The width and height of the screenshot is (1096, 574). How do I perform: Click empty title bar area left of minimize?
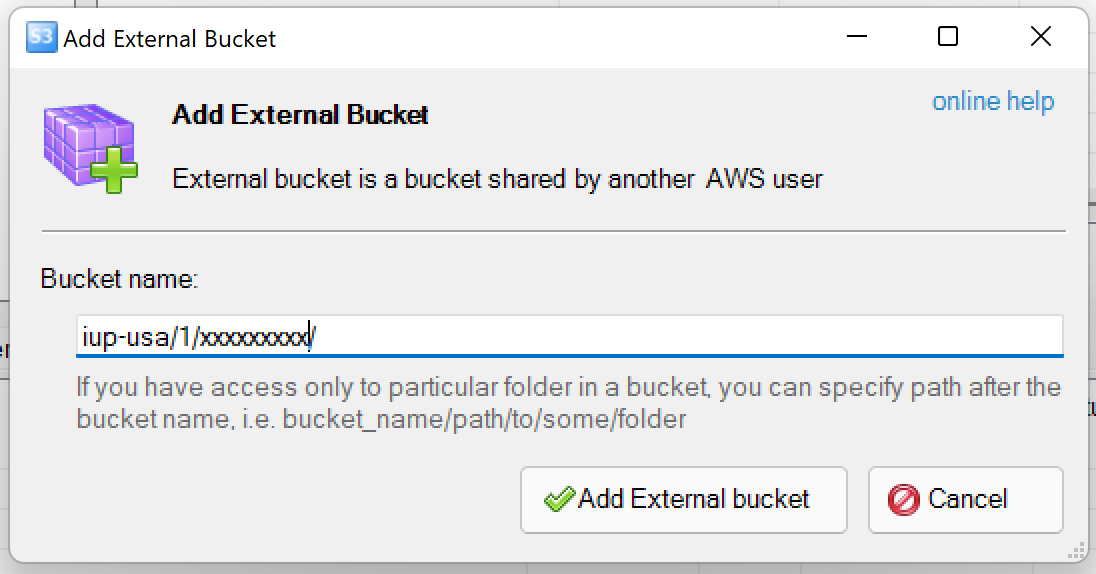[550, 38]
